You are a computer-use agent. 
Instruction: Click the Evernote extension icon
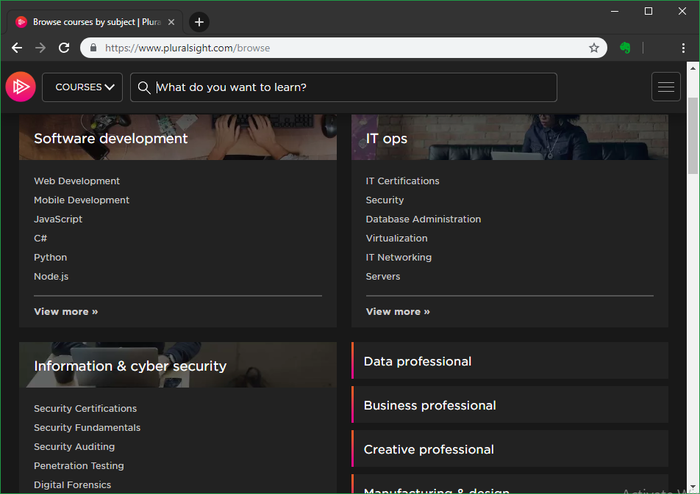tap(625, 48)
